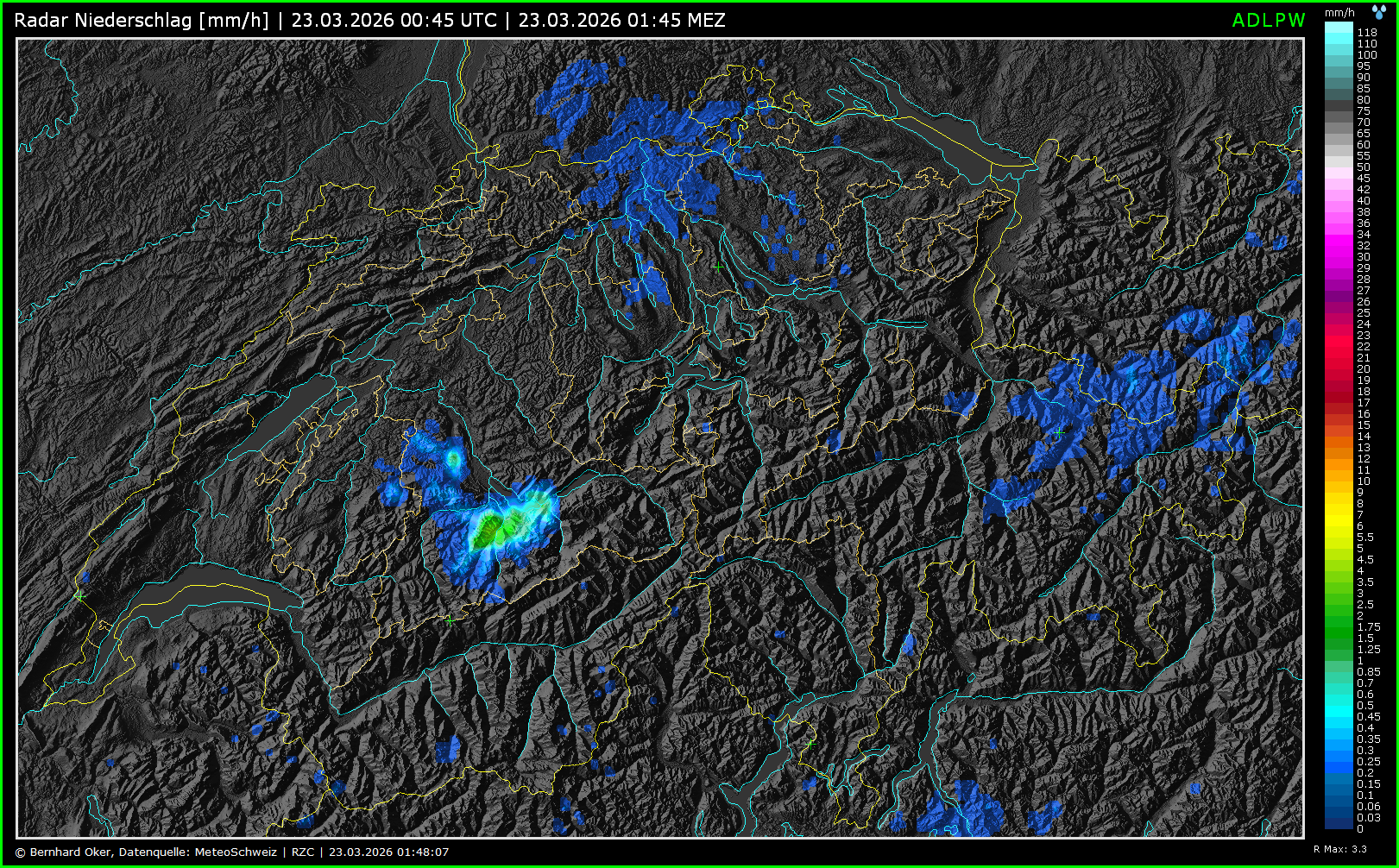Click the R Max value readout
1399x868 pixels.
point(1339,849)
